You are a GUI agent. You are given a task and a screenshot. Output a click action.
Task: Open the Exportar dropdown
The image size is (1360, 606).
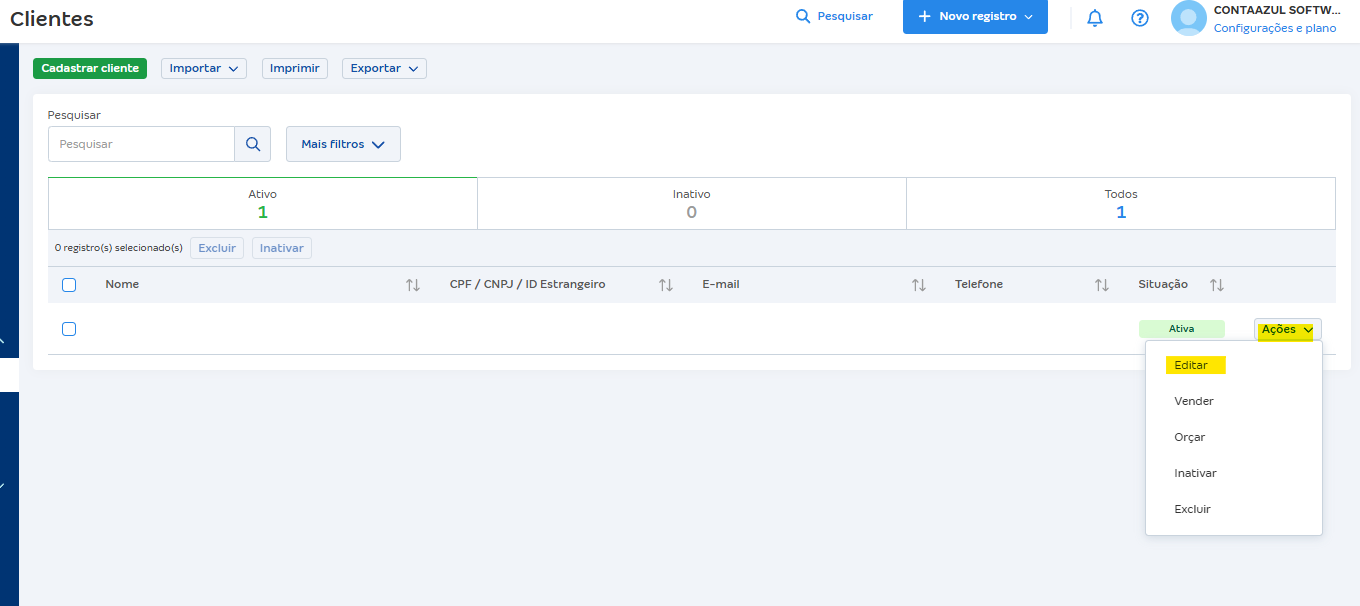[x=384, y=68]
